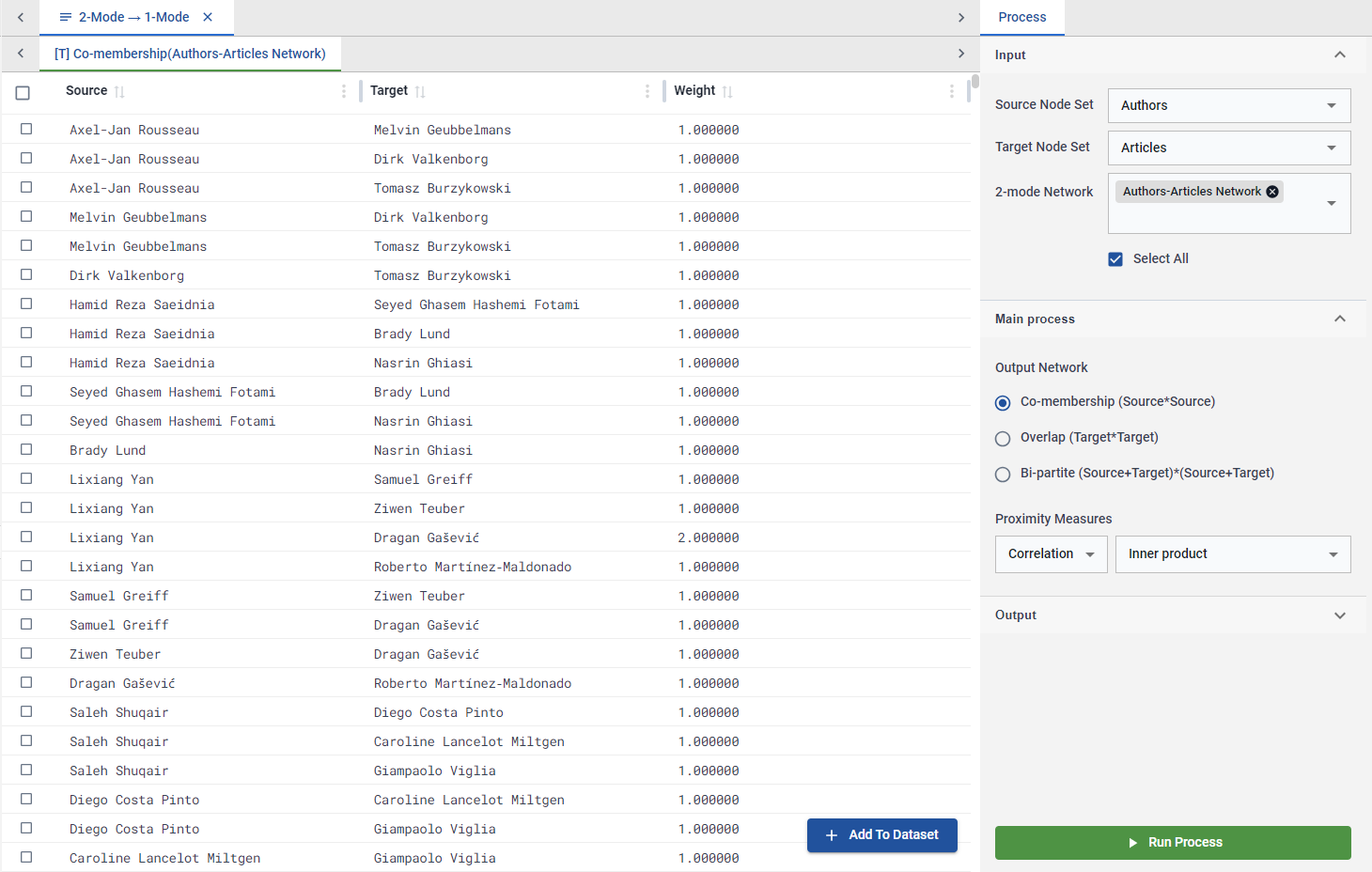This screenshot has height=872, width=1372.
Task: Check the Axel-Jan Rousseau to Melvin Geubbelmans row
Action: [x=26, y=129]
